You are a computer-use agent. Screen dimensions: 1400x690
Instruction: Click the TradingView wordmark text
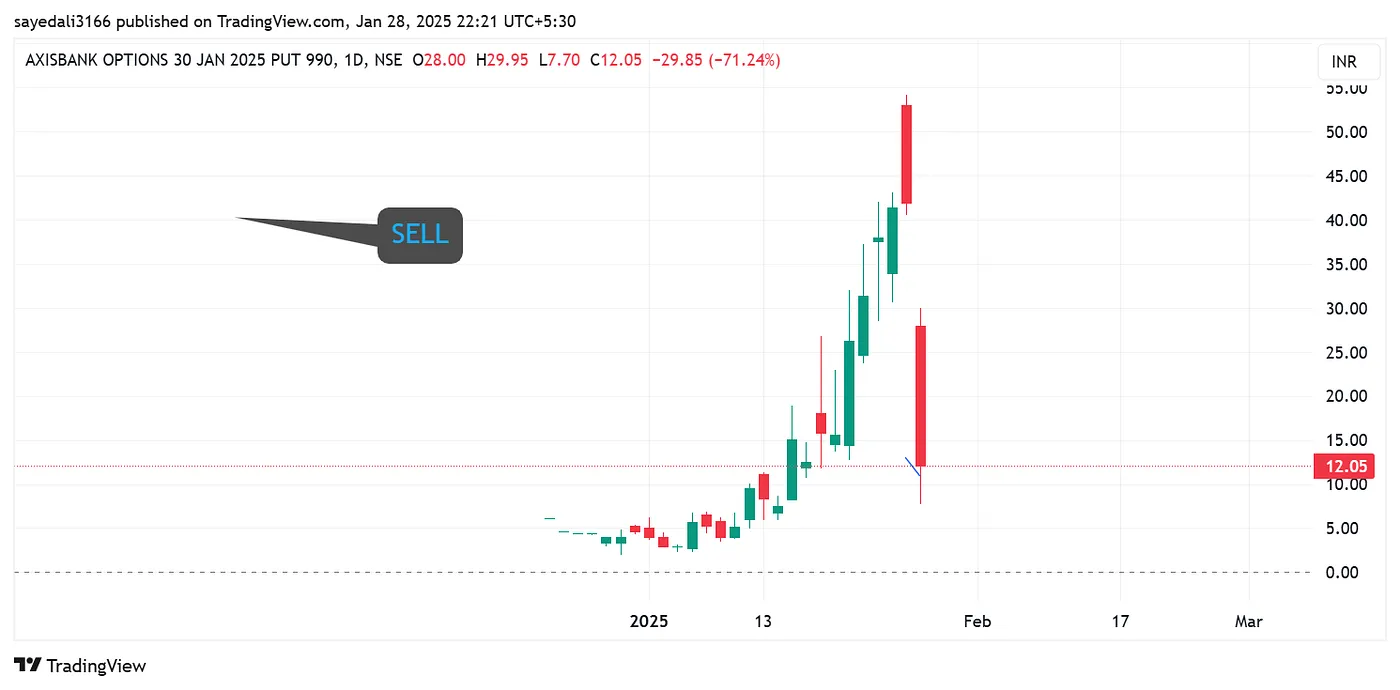[96, 666]
